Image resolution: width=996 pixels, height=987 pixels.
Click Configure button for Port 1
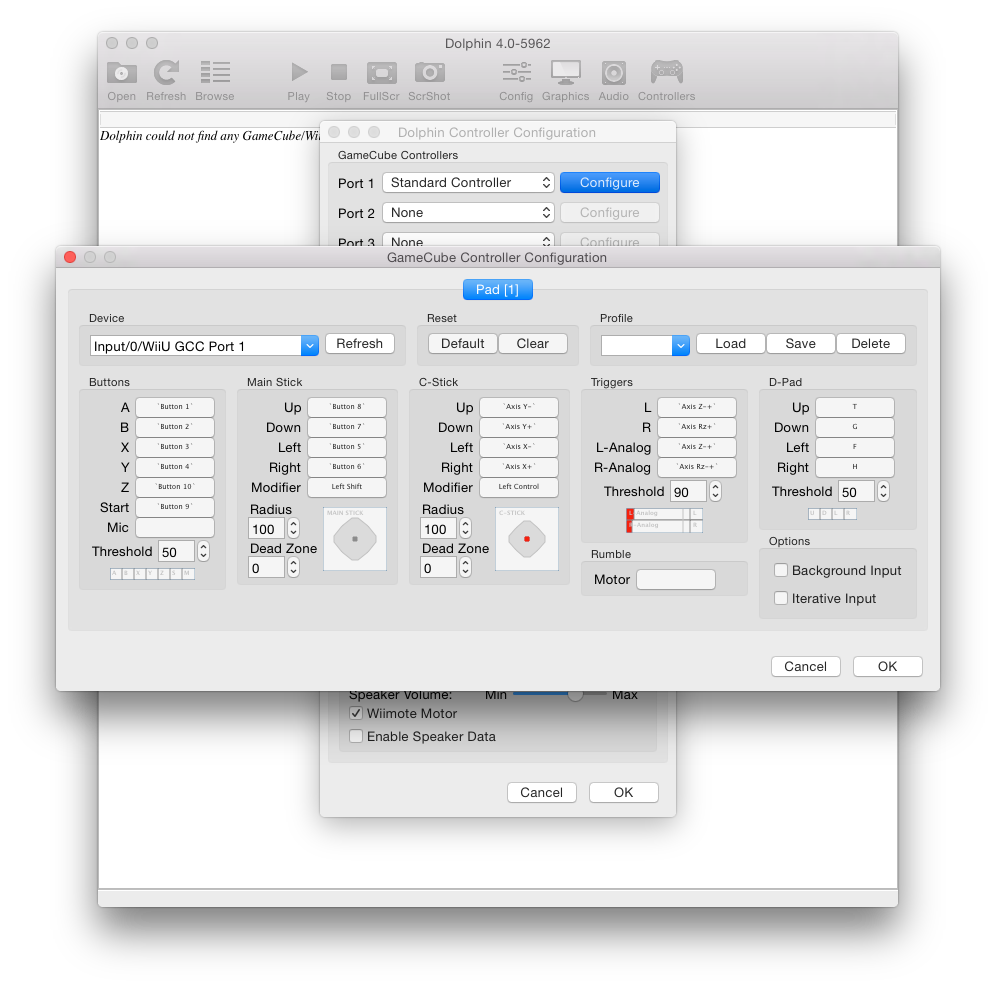point(610,183)
